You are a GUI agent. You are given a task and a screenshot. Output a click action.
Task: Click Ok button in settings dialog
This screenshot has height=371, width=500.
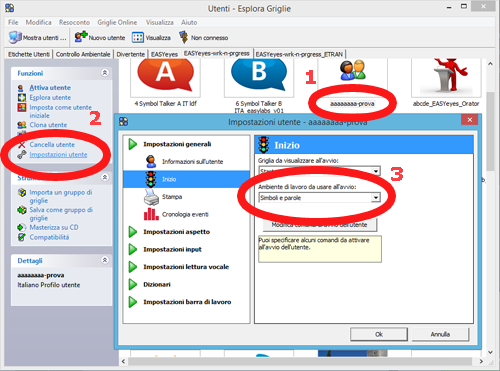pos(379,334)
